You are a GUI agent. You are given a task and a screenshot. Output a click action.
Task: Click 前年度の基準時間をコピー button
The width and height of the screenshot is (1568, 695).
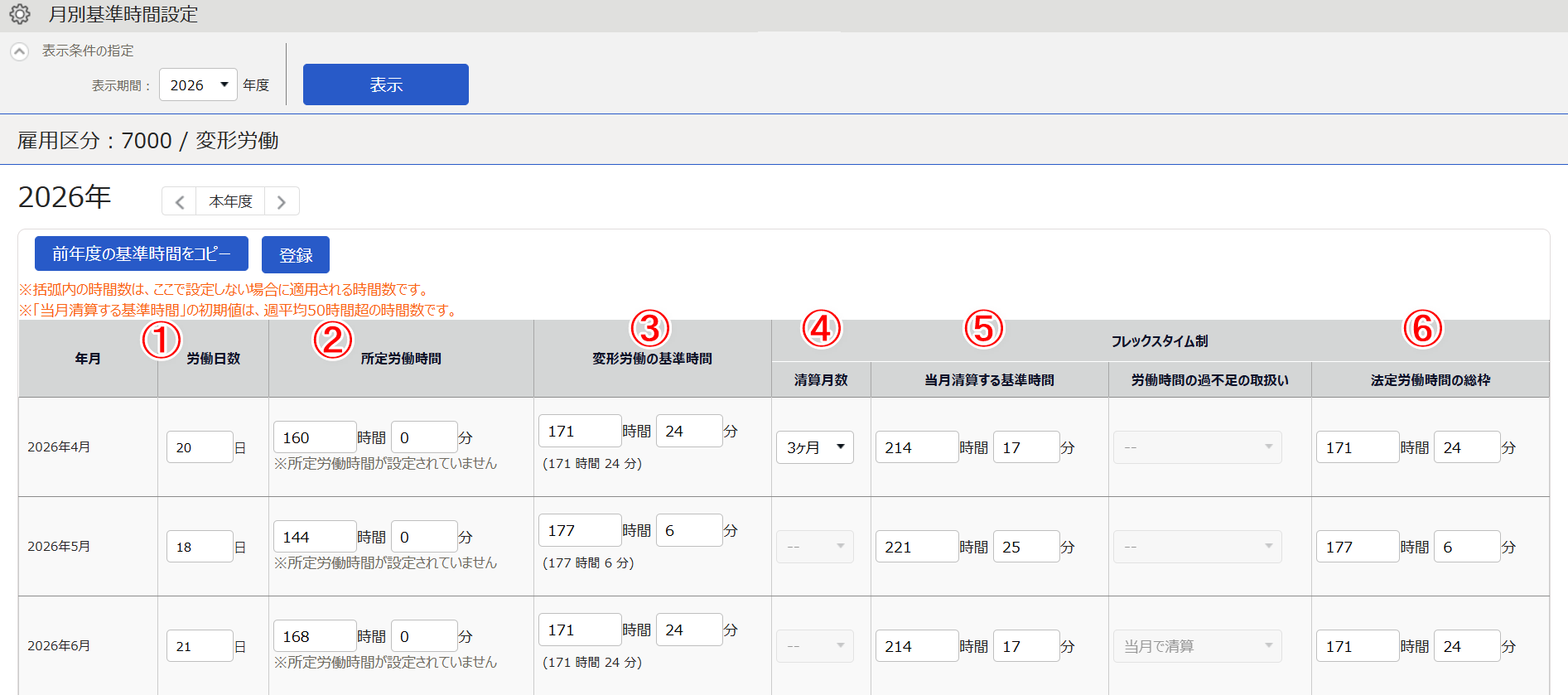(x=142, y=253)
